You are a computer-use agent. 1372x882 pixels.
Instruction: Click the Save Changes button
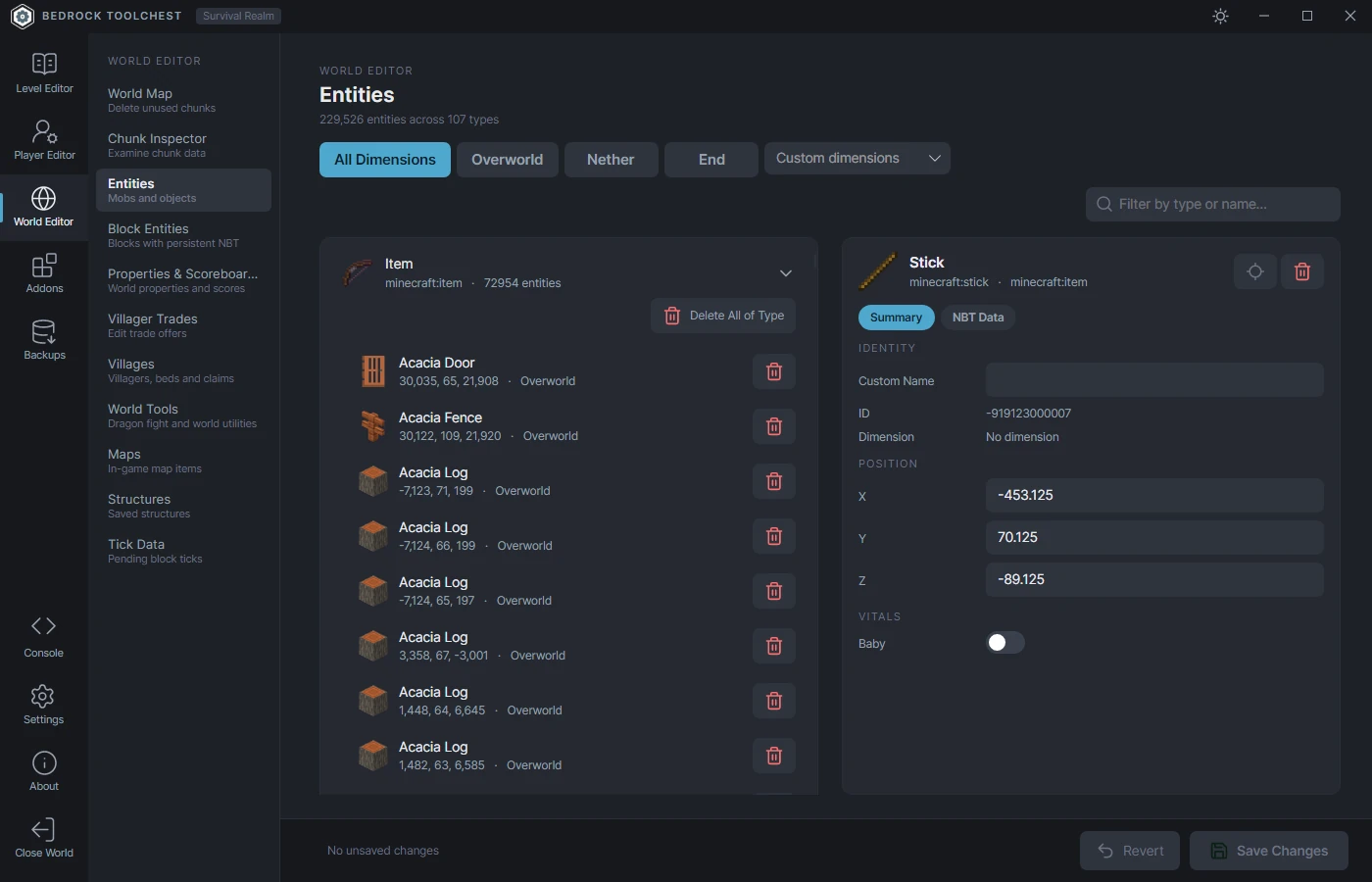point(1269,851)
